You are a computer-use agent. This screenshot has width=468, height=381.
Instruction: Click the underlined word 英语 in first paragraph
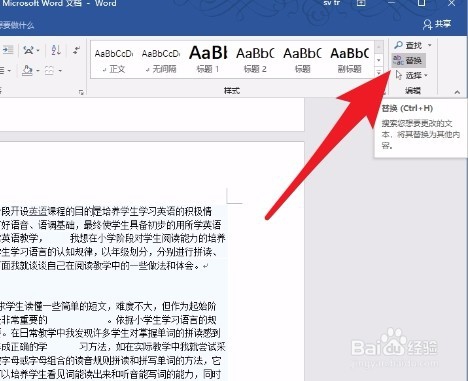pos(38,211)
